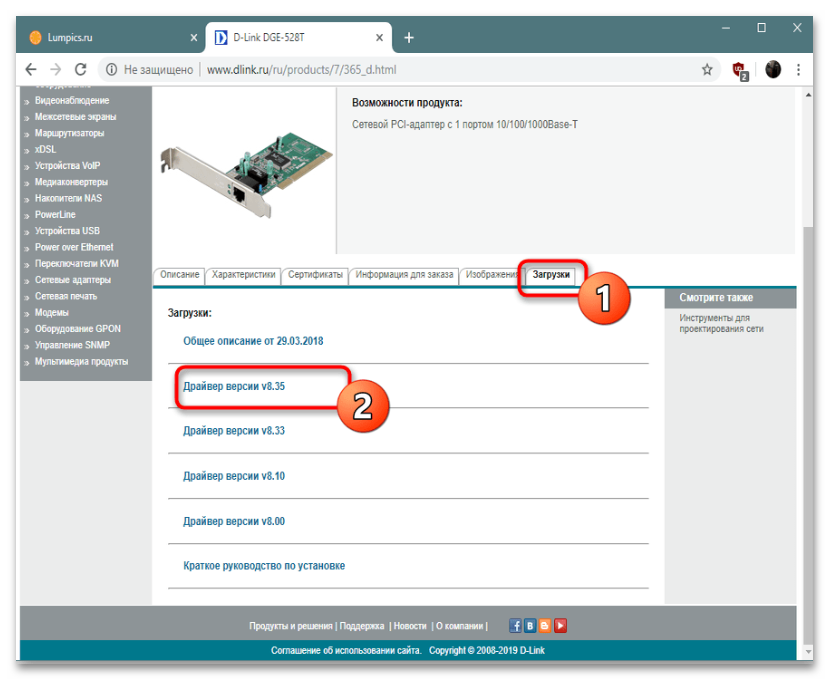
Task: Reload the page with the refresh icon
Action: tap(81, 70)
